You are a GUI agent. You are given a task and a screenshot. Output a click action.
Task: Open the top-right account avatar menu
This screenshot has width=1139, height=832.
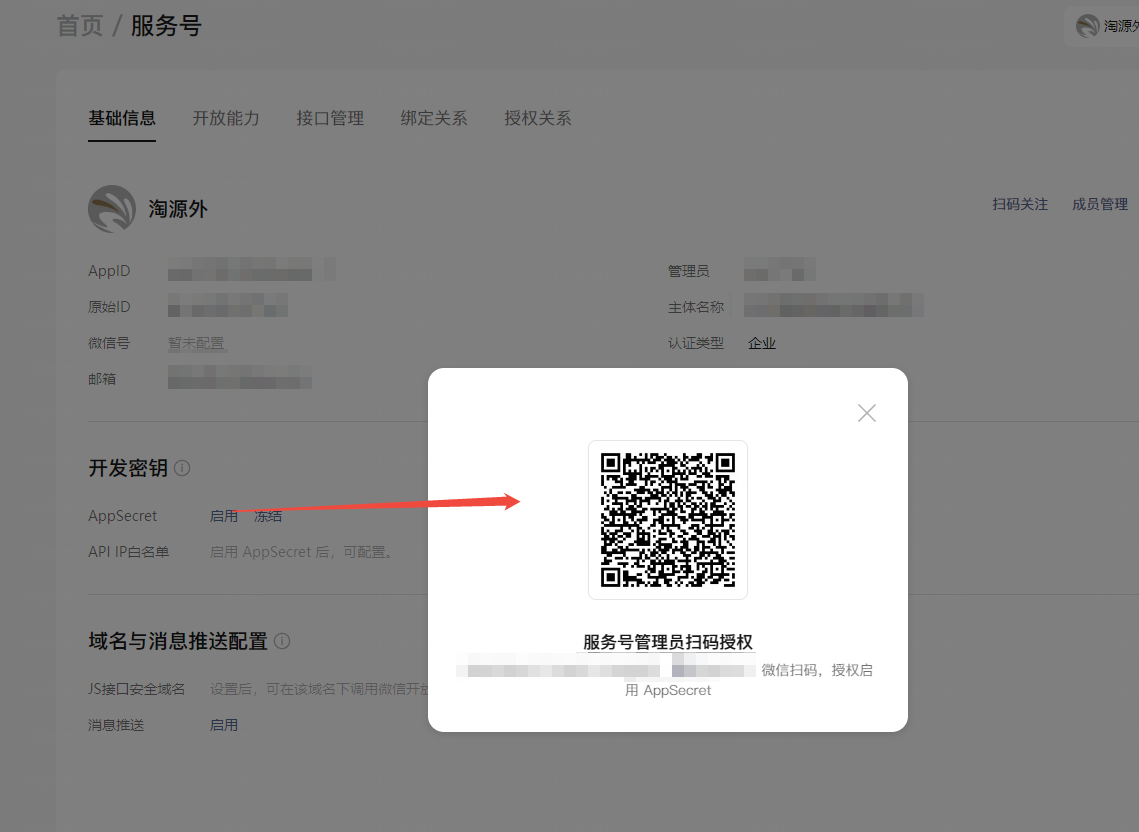point(1088,26)
